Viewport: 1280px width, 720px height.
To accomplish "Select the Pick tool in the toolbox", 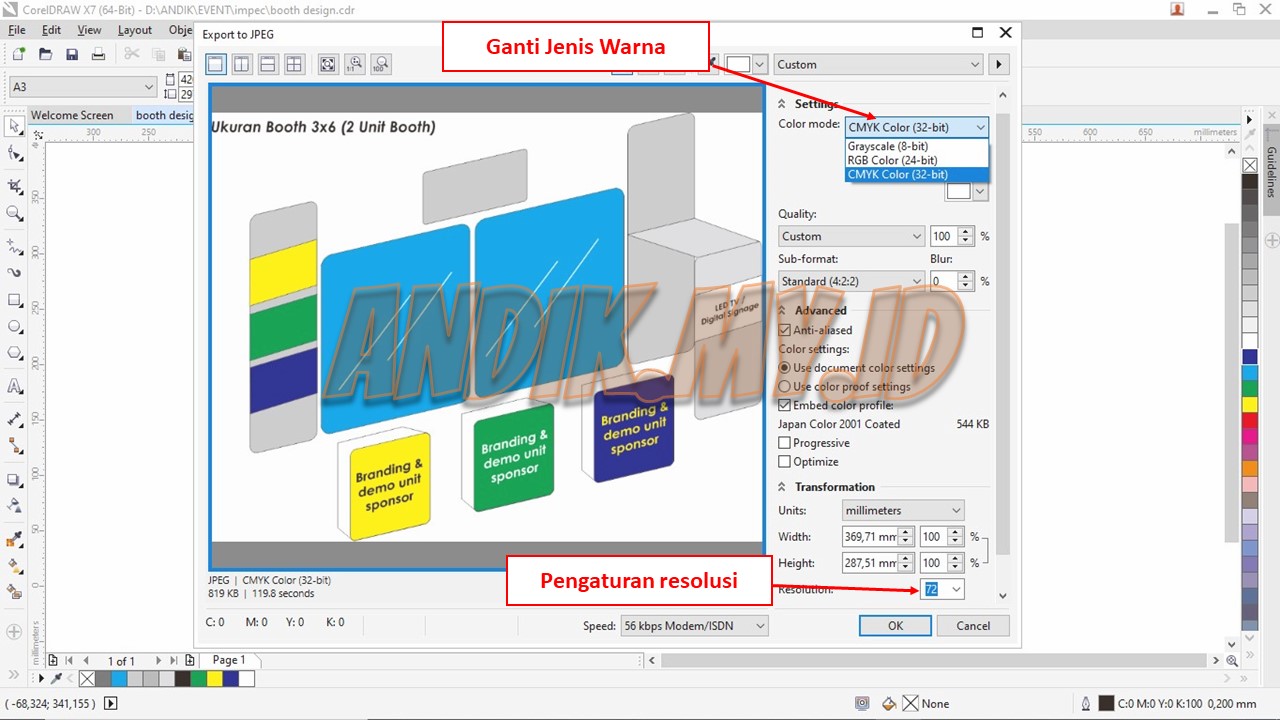I will pos(14,127).
